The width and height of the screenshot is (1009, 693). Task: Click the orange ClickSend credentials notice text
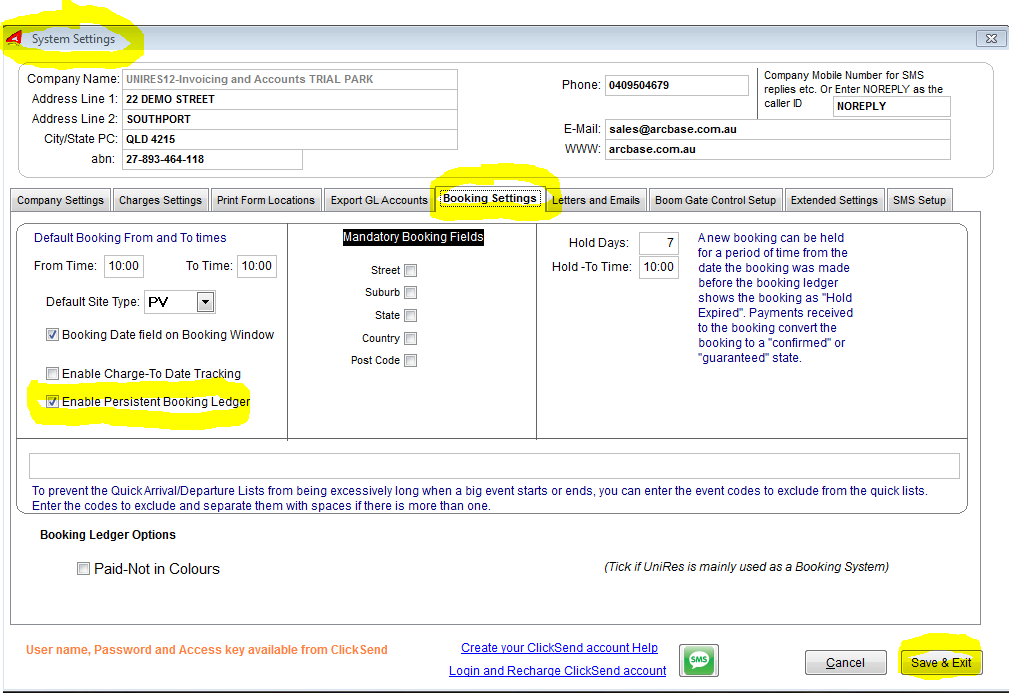207,650
